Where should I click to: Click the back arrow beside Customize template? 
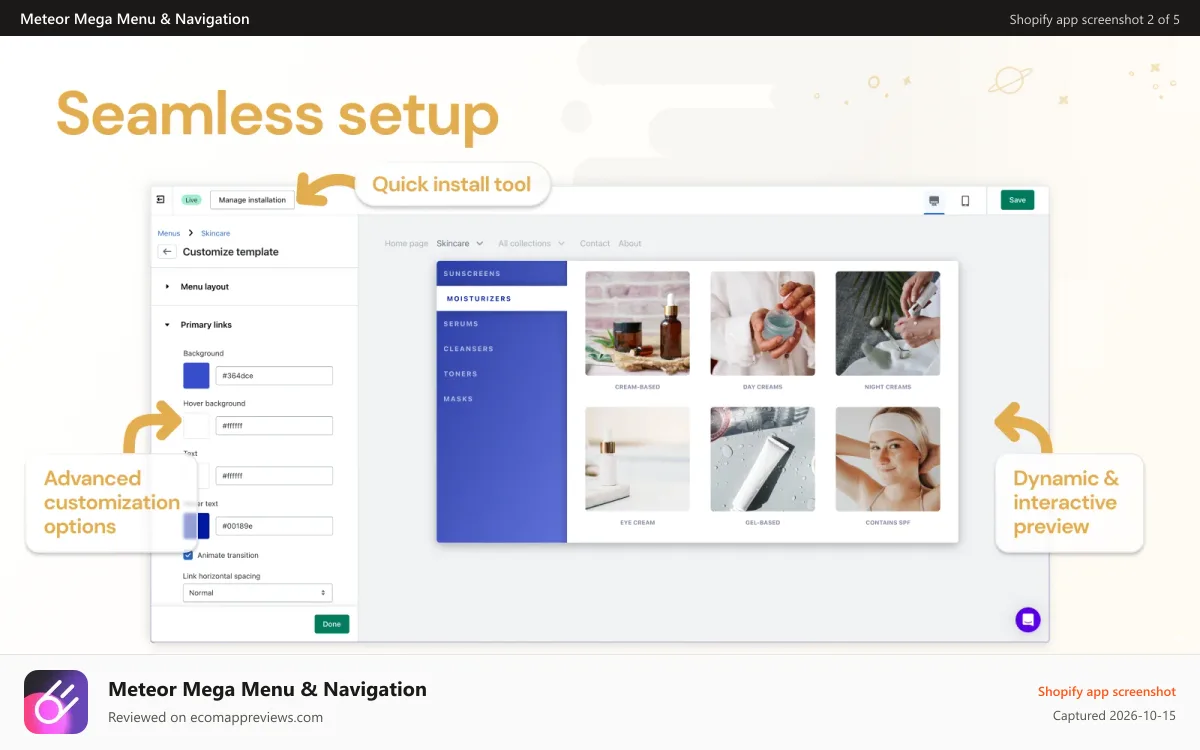[x=167, y=252]
